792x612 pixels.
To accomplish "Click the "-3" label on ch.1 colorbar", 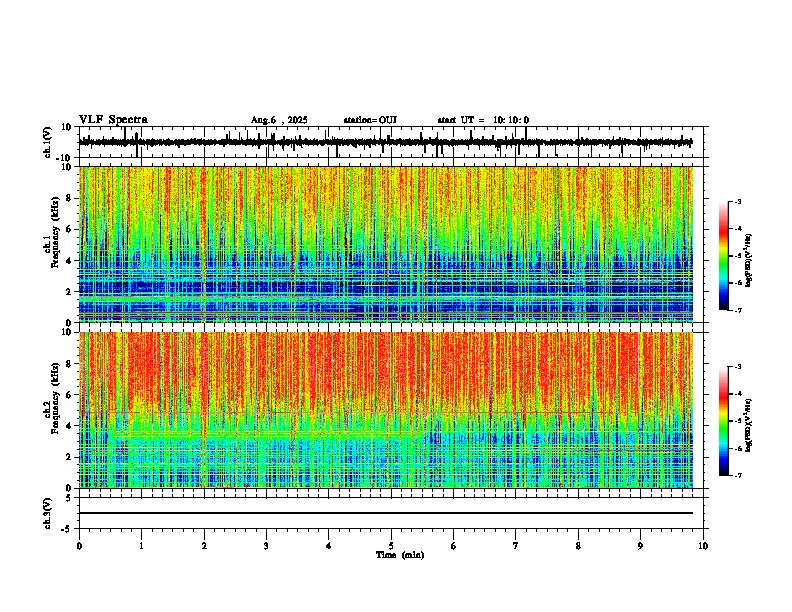I will (737, 202).
